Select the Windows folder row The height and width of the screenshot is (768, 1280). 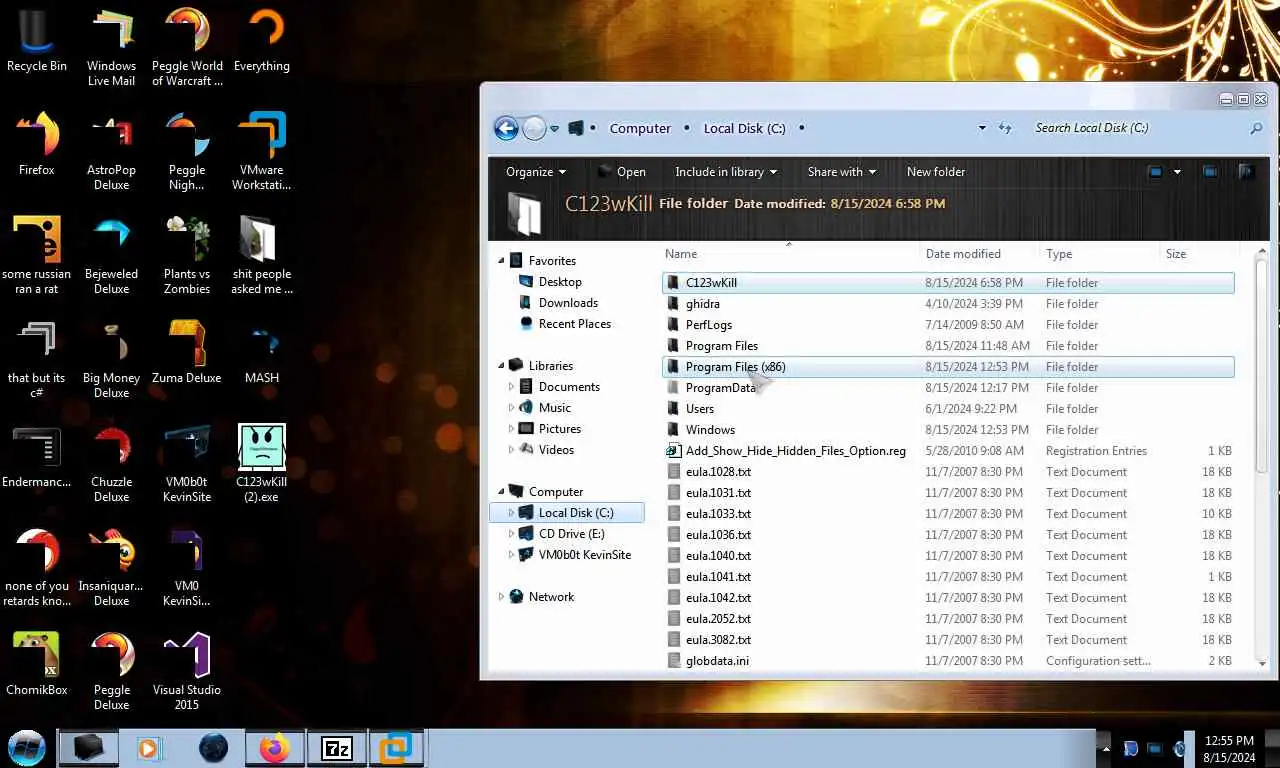[948, 430]
